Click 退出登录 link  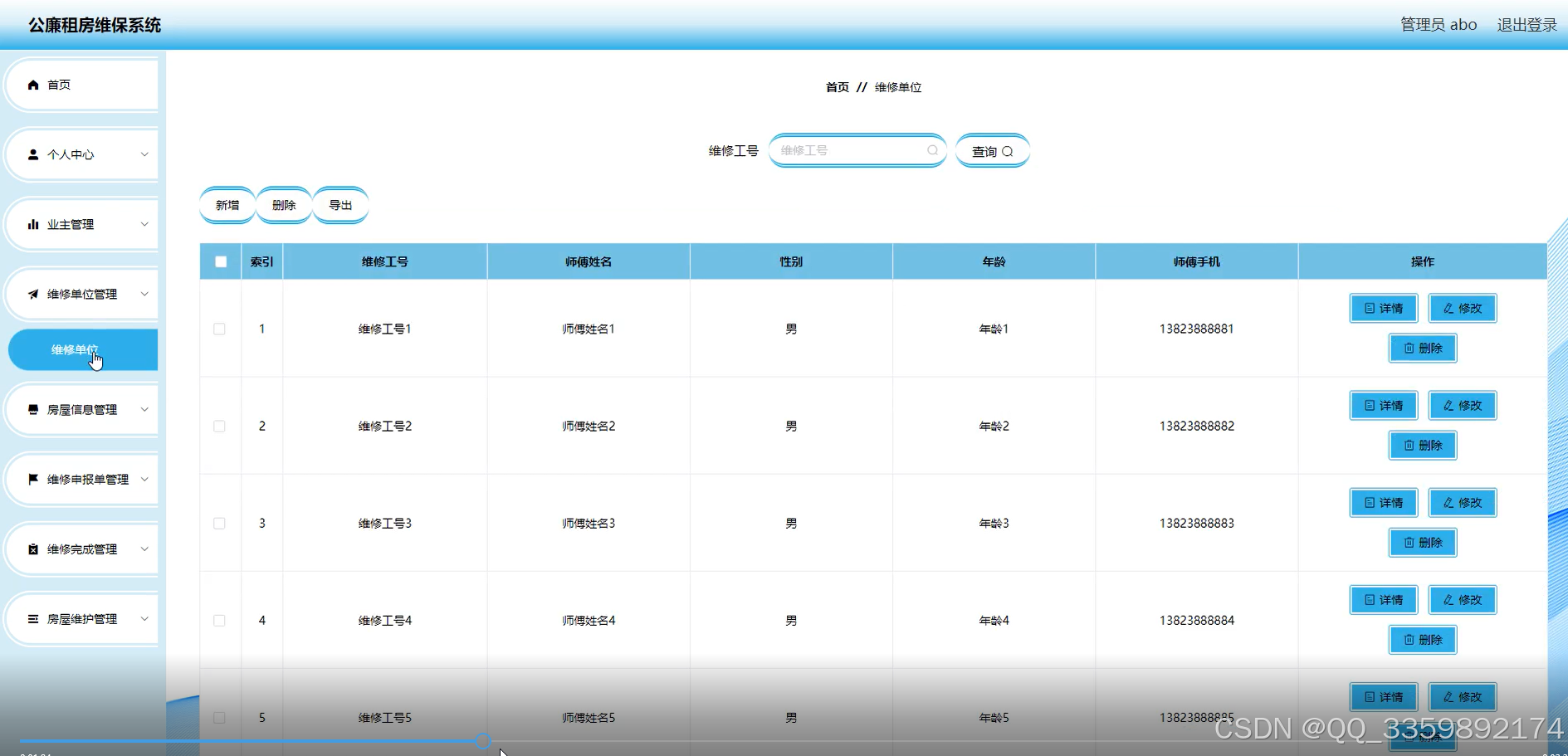tap(1526, 25)
